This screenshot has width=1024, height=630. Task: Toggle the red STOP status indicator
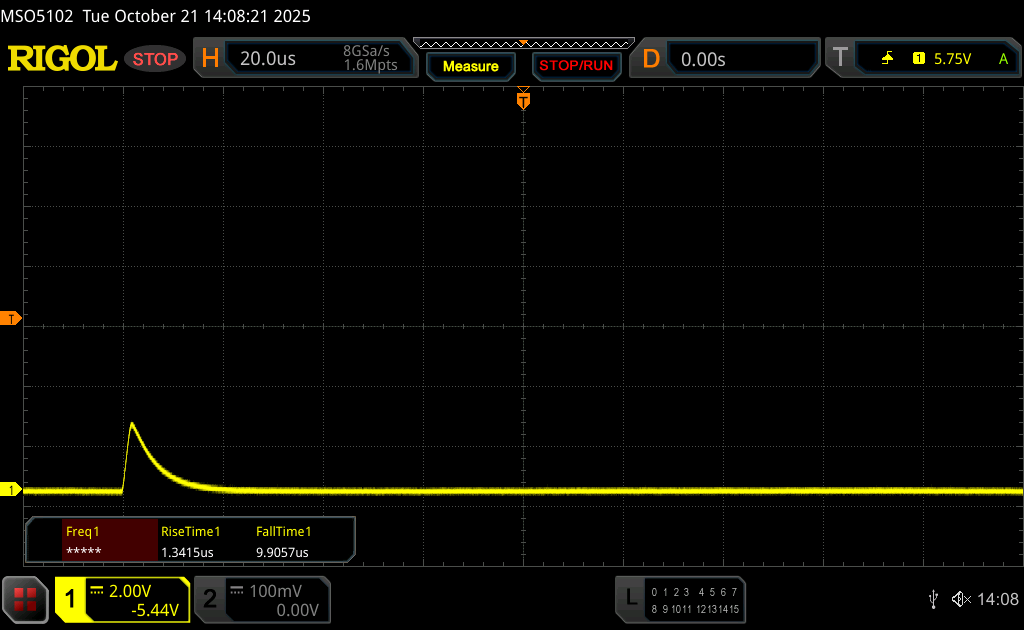point(156,59)
